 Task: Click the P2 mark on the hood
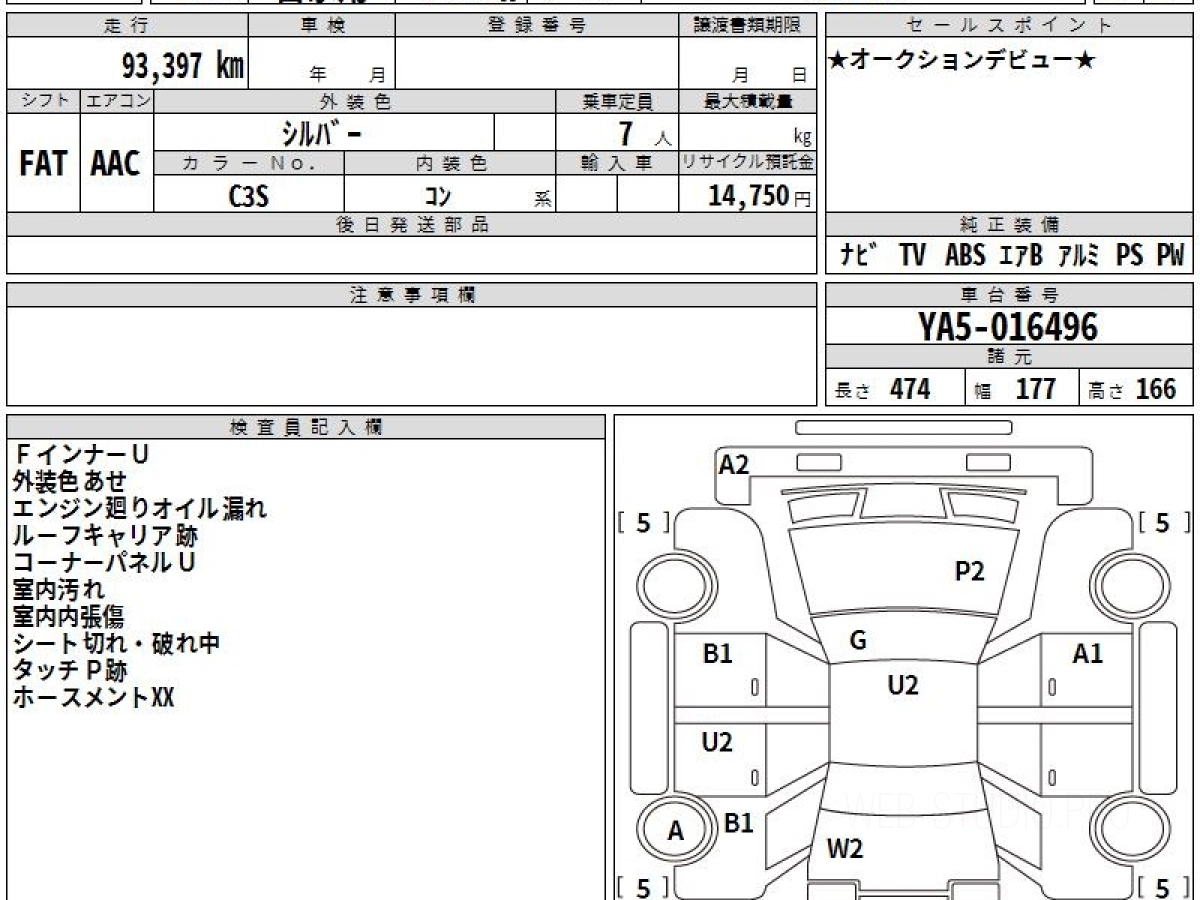coord(969,571)
